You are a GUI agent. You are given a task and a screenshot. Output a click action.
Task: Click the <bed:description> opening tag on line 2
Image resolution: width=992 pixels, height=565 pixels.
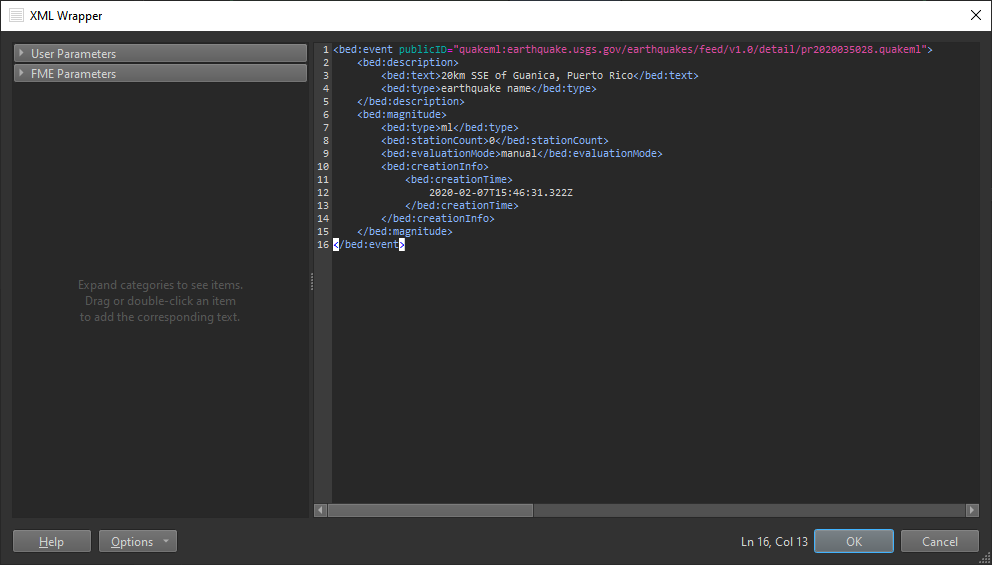(x=408, y=63)
